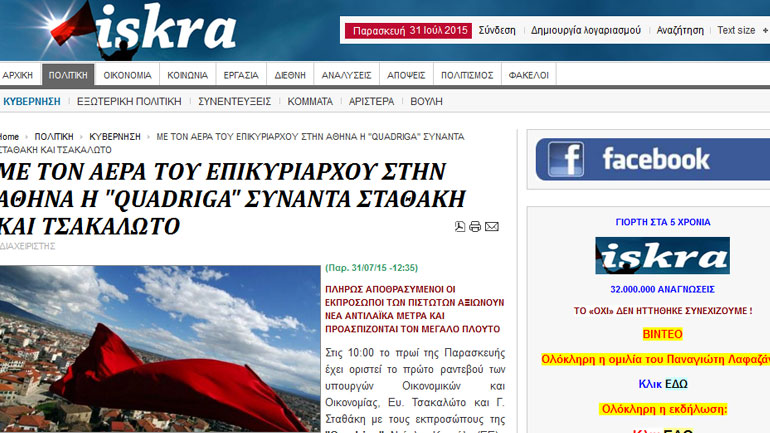Image resolution: width=770 pixels, height=433 pixels.
Task: Click Ολόκληρη η εκδήλωση text
Action: pos(664,409)
